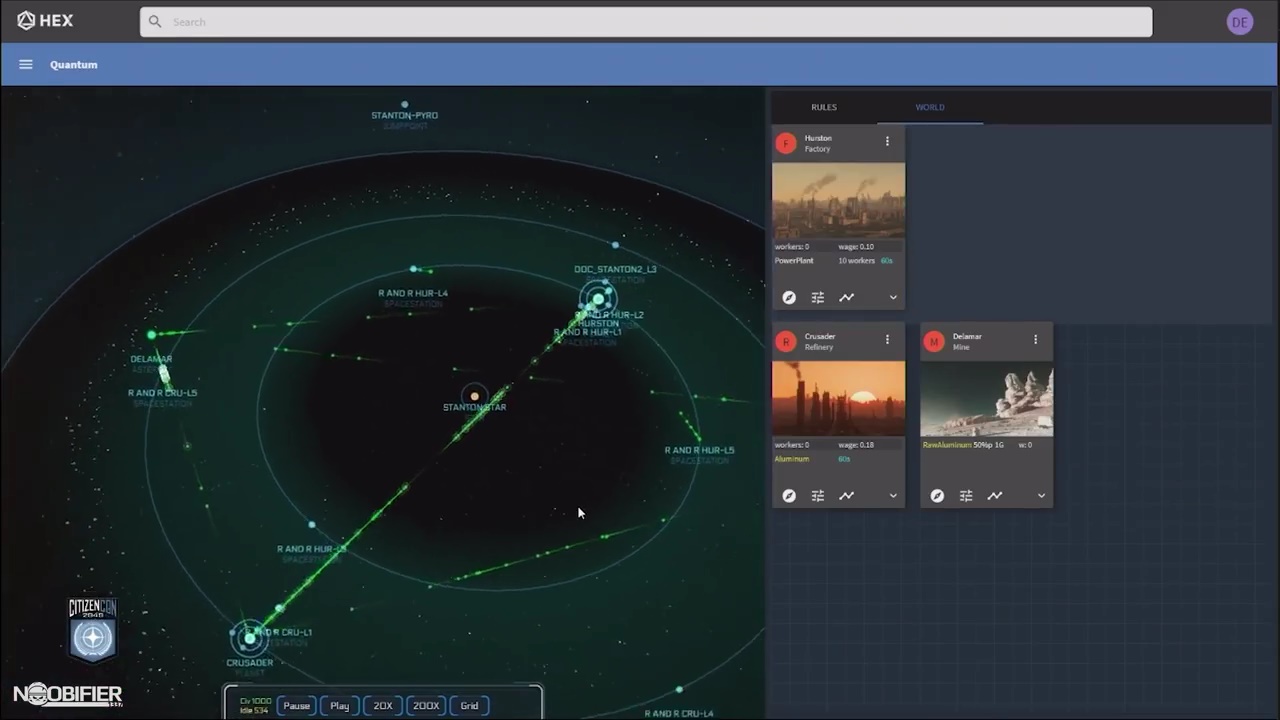Open Delamar card tuning sliders icon
1280x720 pixels.
966,495
